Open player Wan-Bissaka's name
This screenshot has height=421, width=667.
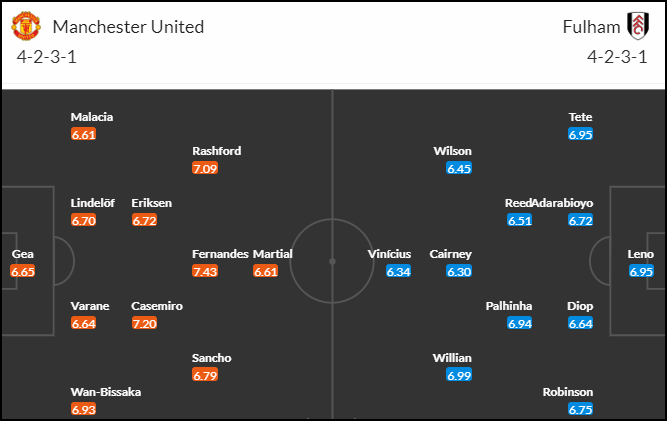coord(106,392)
